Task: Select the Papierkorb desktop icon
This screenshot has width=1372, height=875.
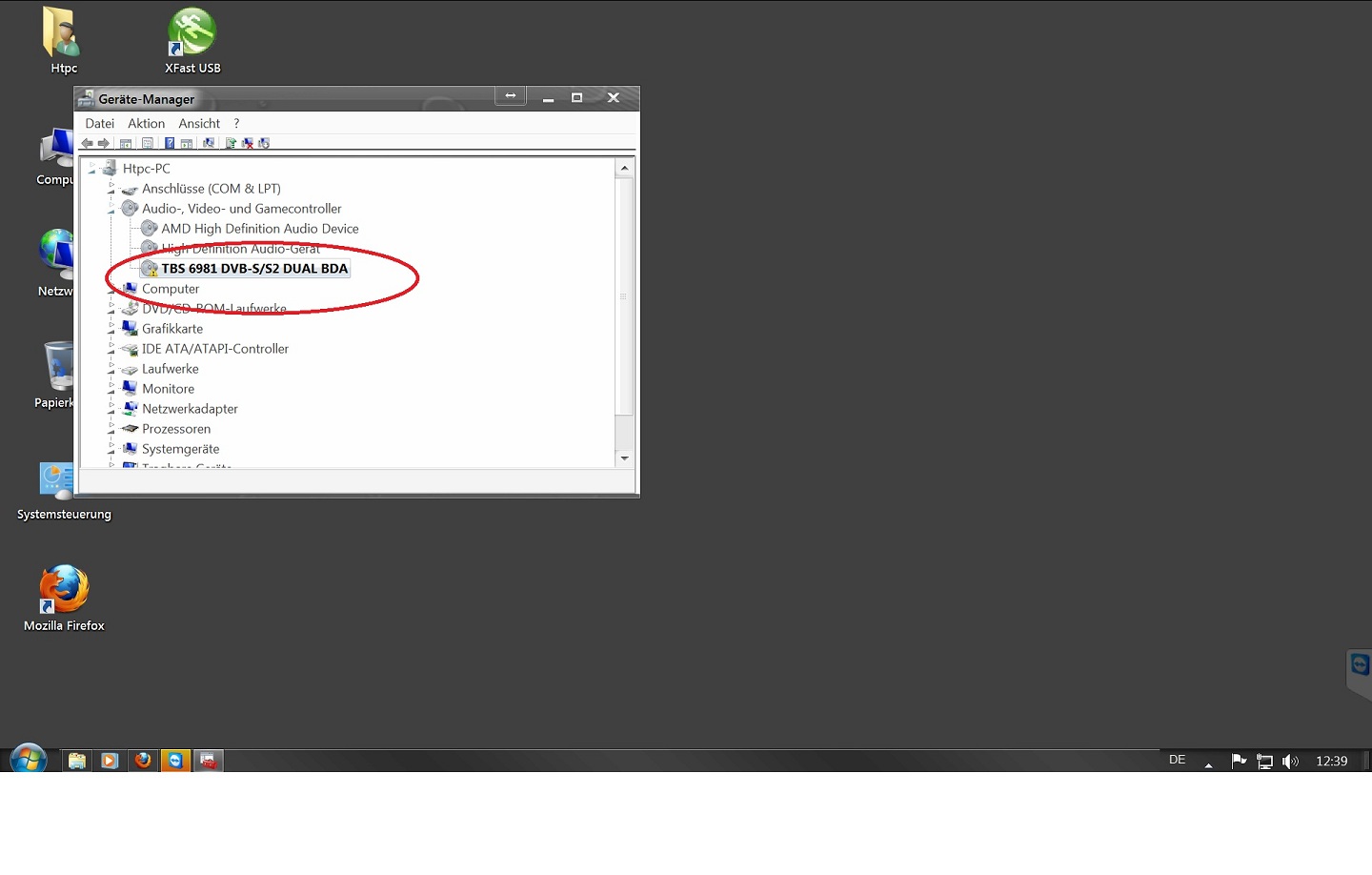Action: [55, 376]
